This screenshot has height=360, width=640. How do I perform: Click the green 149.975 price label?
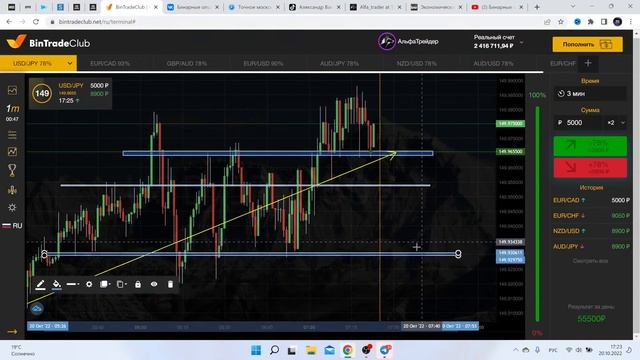click(510, 123)
